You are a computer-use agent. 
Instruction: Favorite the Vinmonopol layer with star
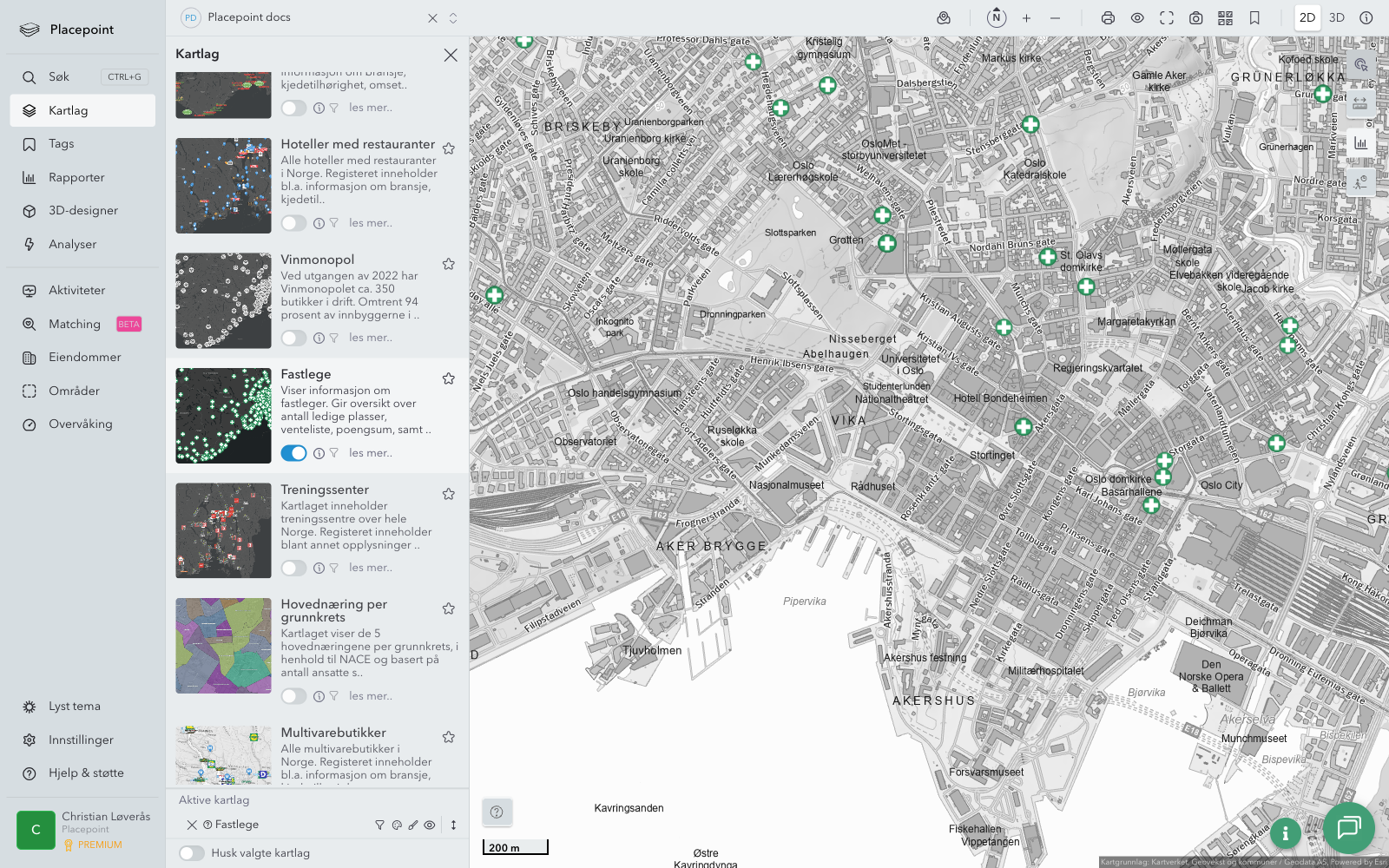tap(449, 264)
